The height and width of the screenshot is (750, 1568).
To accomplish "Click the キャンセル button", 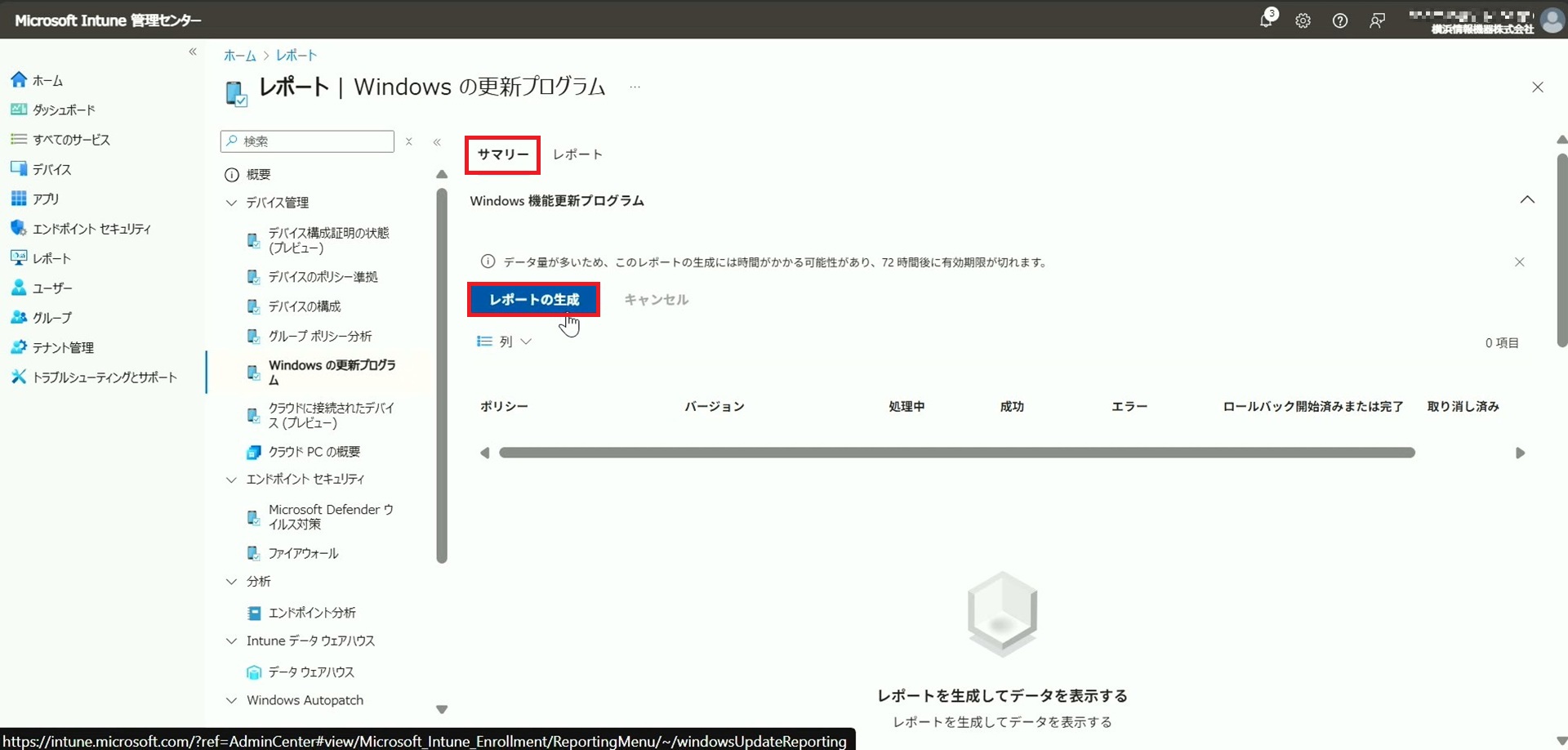I will 656,300.
